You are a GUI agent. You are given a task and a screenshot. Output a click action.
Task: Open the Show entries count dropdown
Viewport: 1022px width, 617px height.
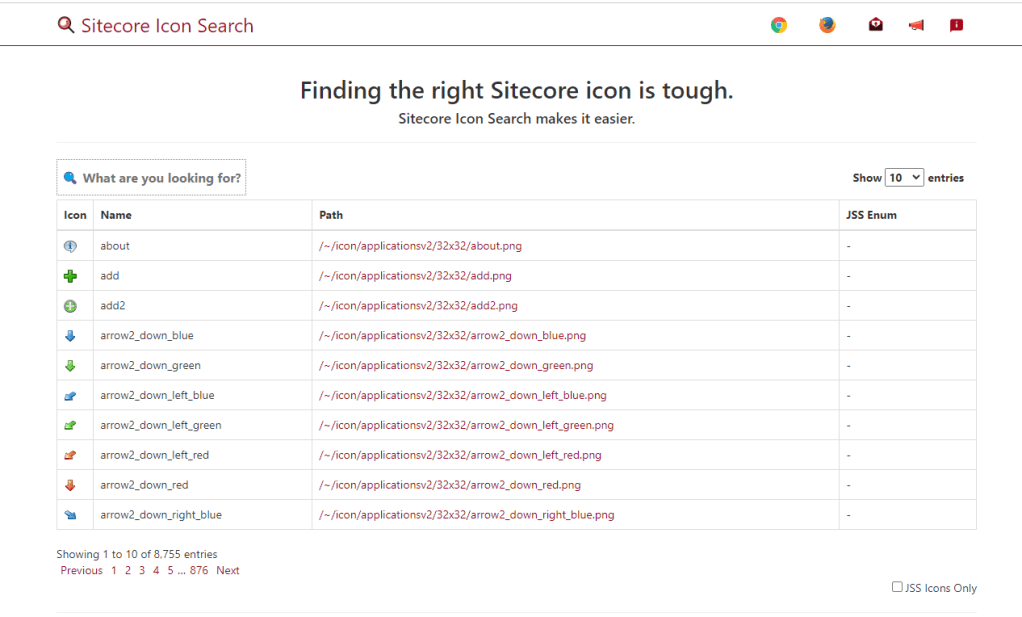click(x=904, y=178)
